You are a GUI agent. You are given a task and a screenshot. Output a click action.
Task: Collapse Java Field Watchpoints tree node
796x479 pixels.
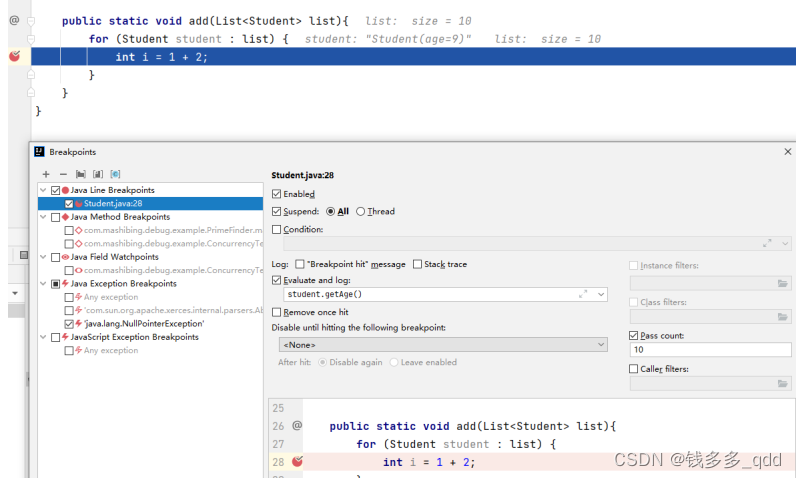(44, 257)
